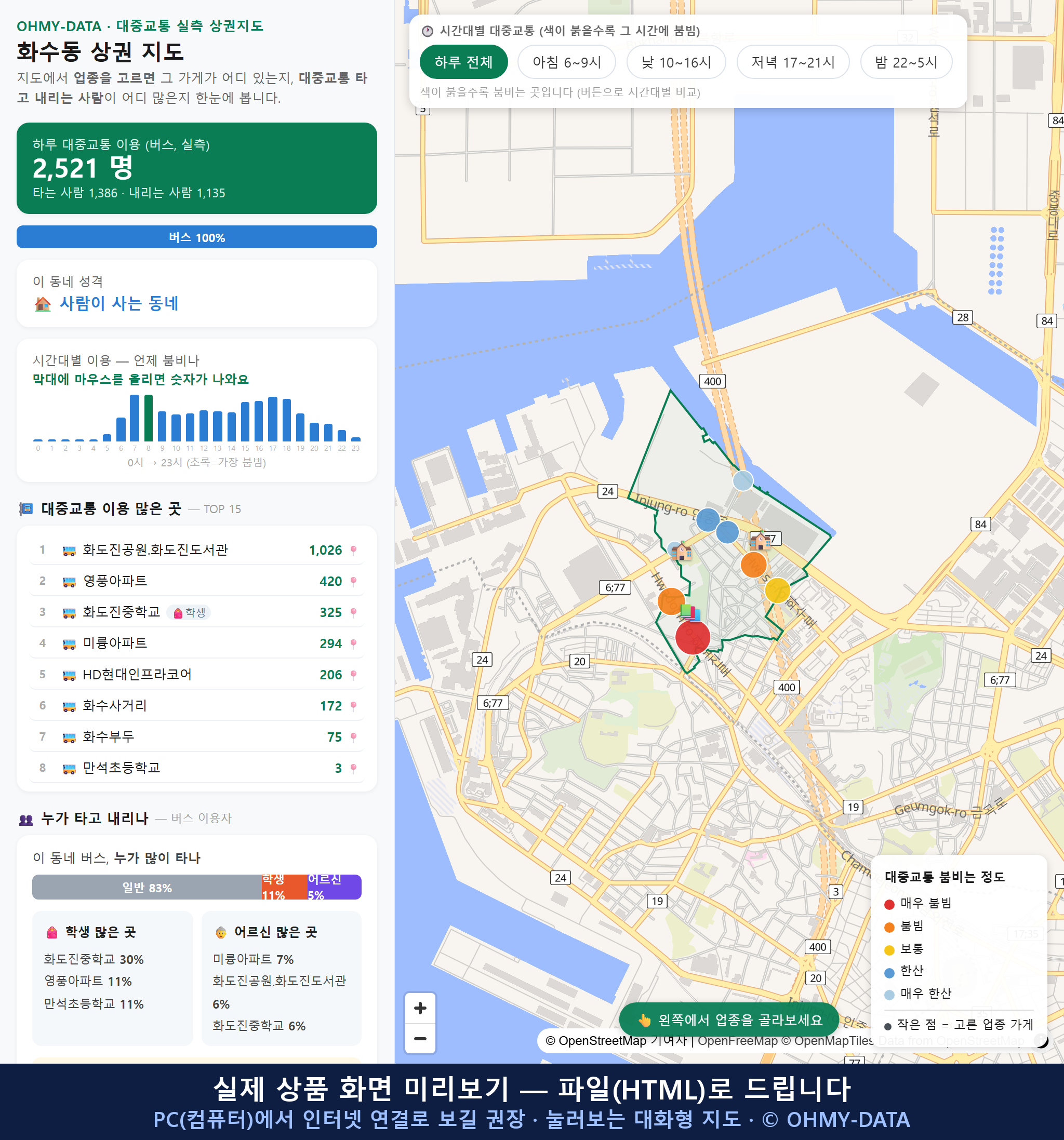The width and height of the screenshot is (1064, 1140).
Task: Click 매우 붐빔 in the map legend
Action: click(x=917, y=903)
